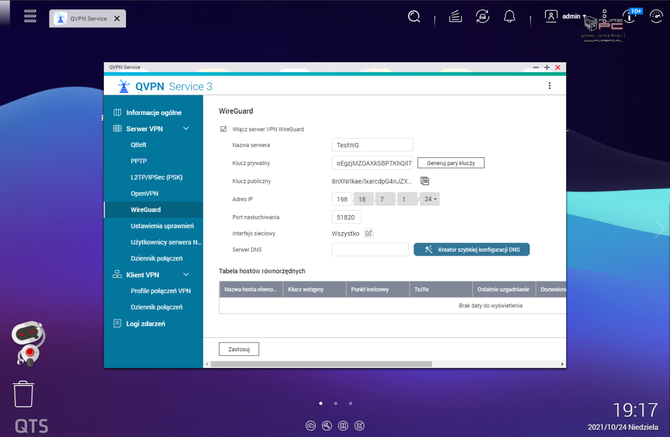Click Generuj parę kluczy button

click(451, 163)
